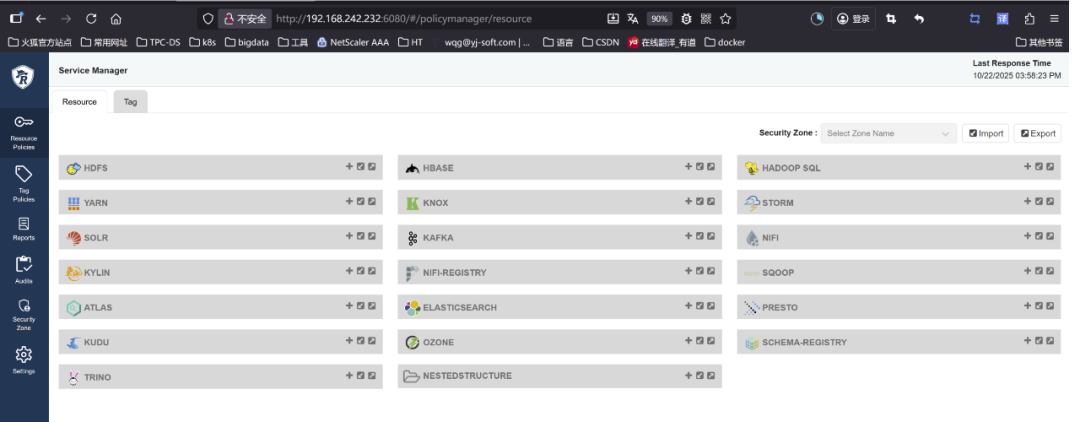The height and width of the screenshot is (422, 1080).
Task: Click the Import button near Security Zone
Action: [x=986, y=134]
